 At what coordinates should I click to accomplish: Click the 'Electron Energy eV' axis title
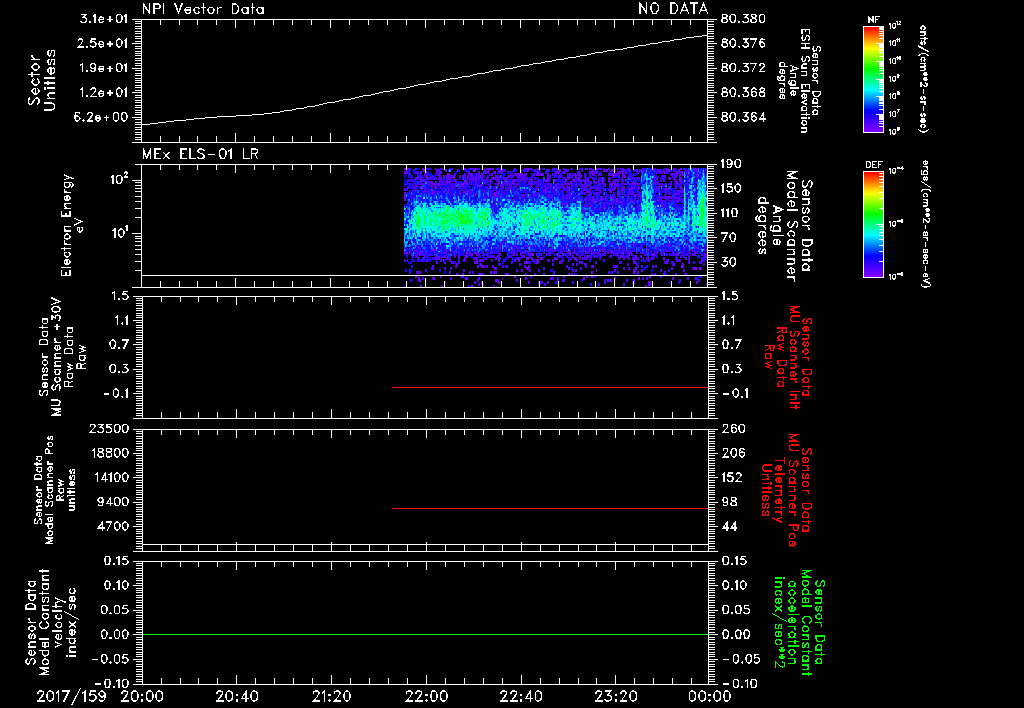73,225
